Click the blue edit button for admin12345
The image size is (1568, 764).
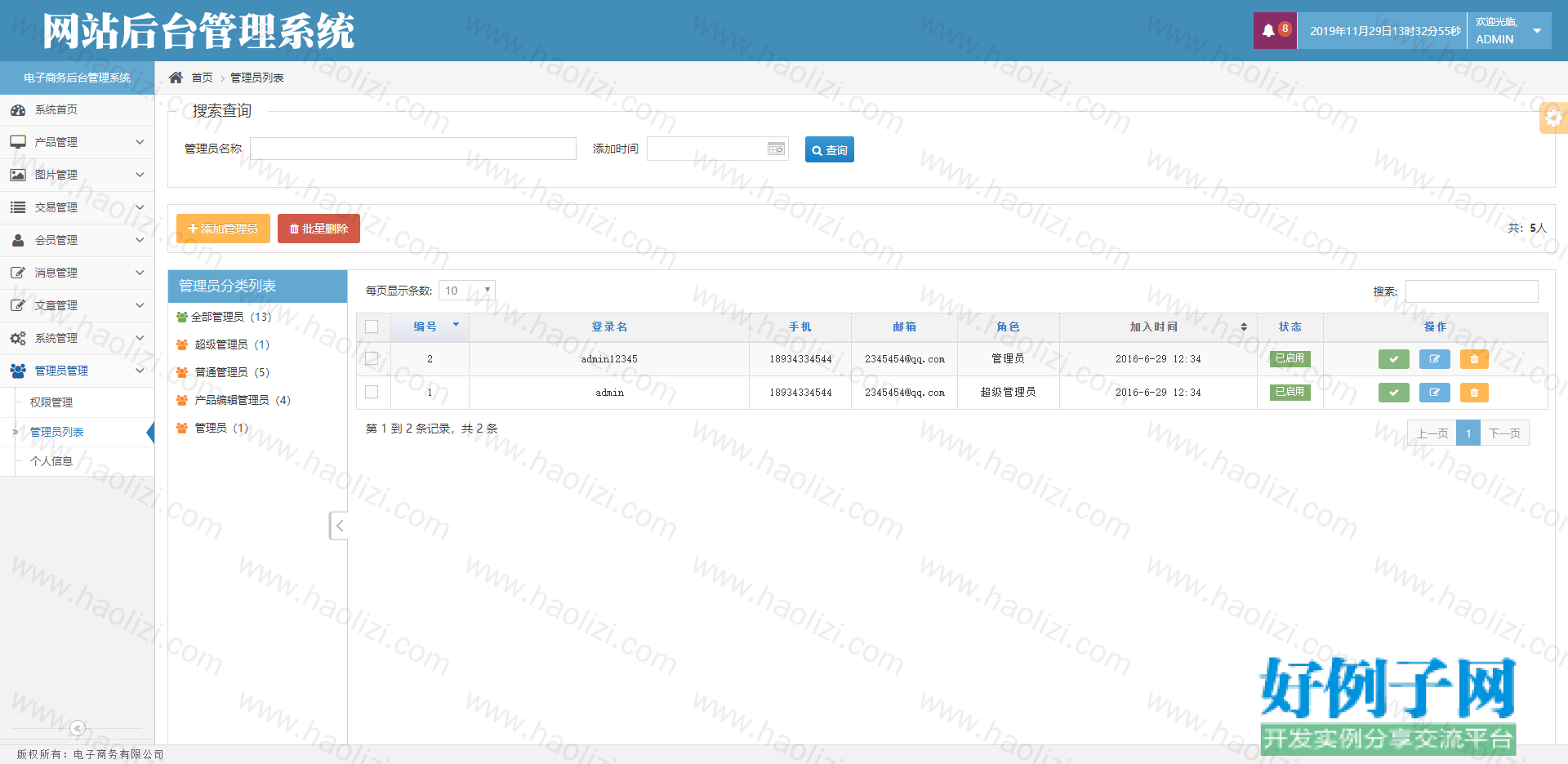click(1435, 359)
